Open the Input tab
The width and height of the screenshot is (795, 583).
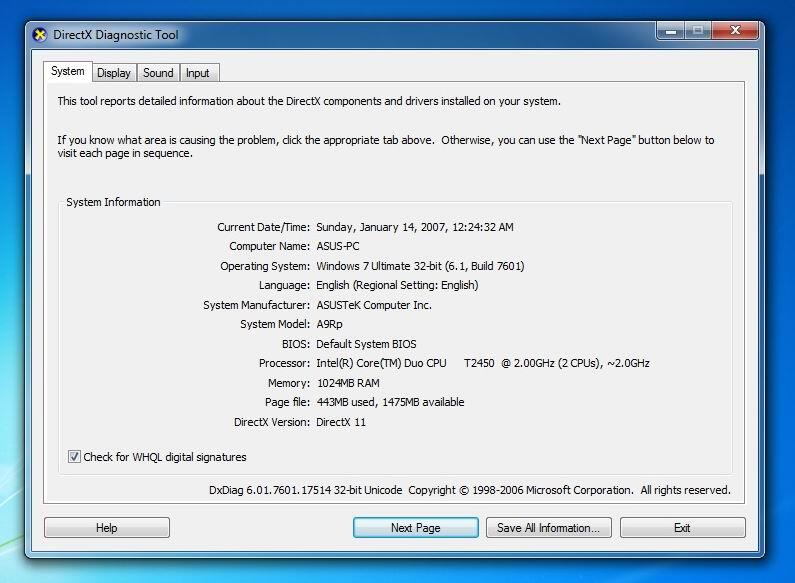click(198, 73)
